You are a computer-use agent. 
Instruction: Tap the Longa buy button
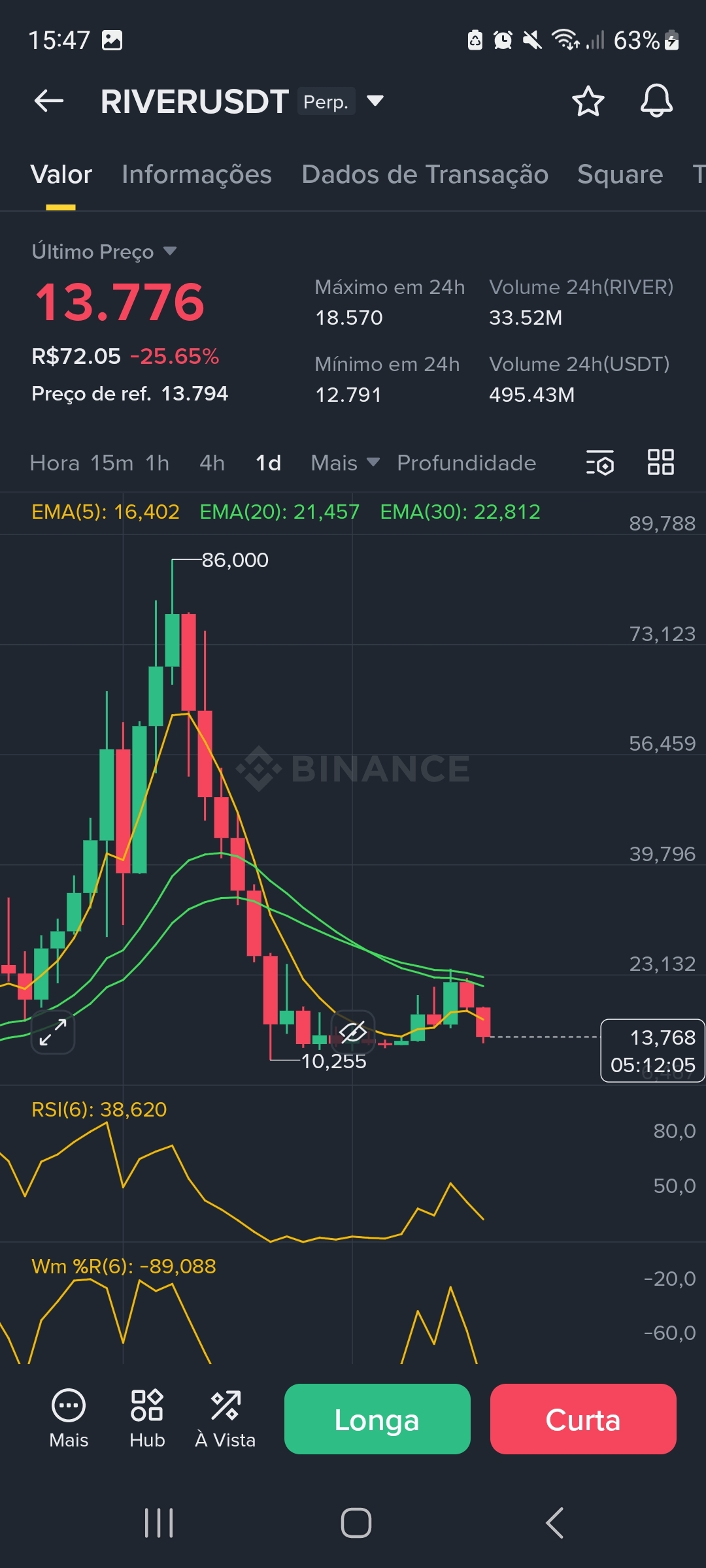click(x=377, y=1419)
